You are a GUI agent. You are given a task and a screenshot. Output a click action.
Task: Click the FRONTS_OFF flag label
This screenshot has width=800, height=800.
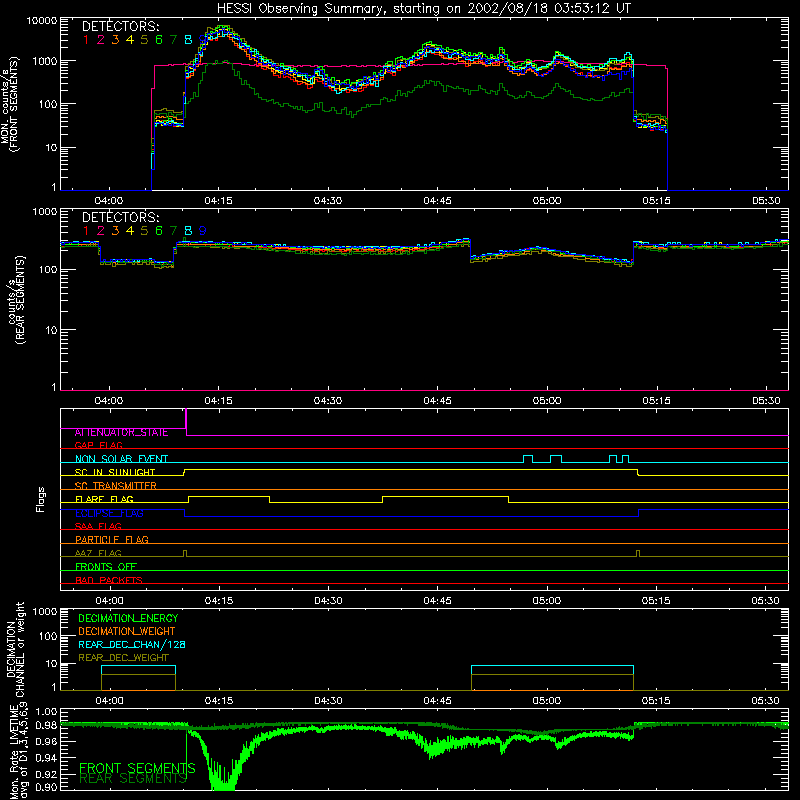point(106,566)
